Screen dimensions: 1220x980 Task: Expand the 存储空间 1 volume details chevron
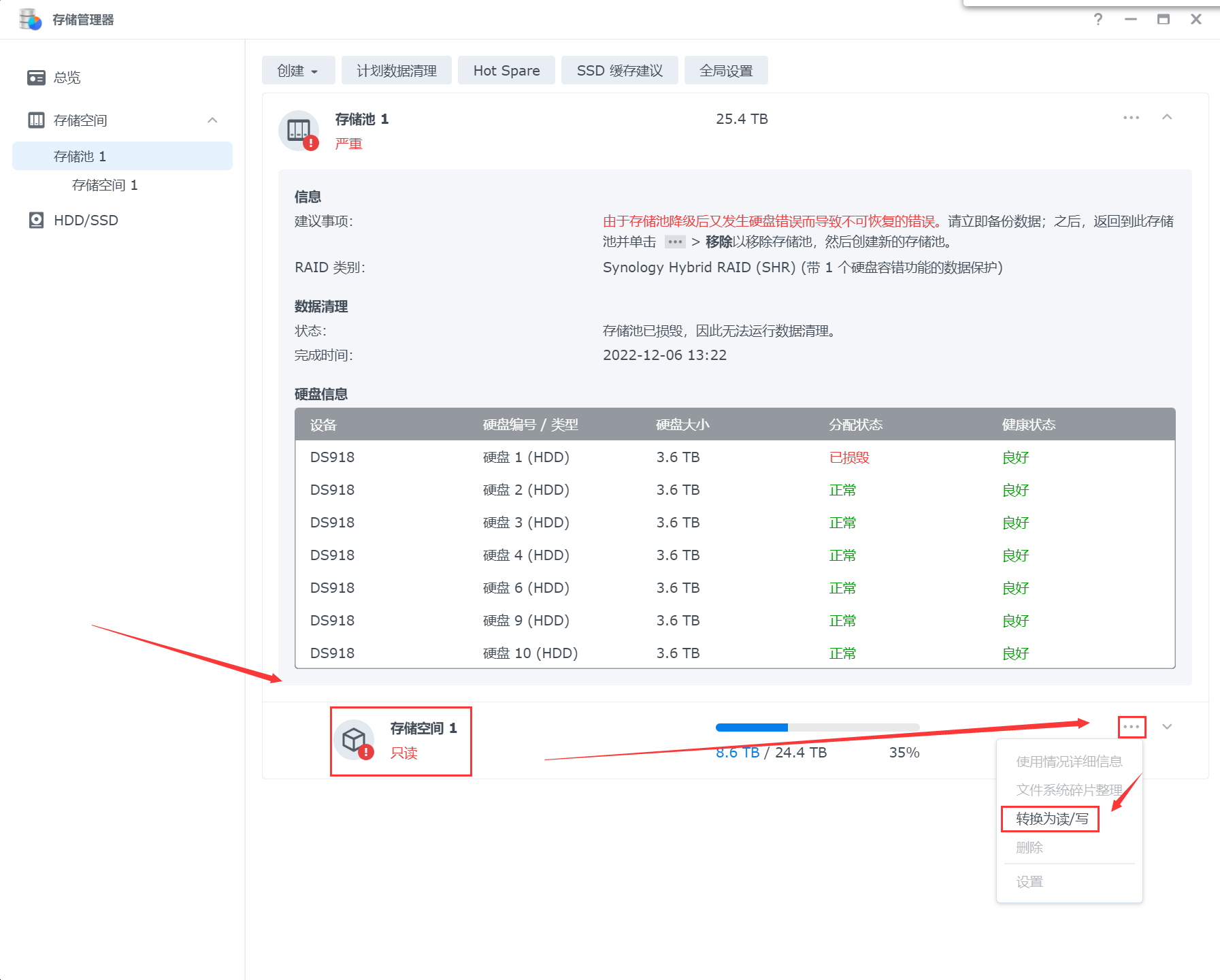tap(1167, 727)
